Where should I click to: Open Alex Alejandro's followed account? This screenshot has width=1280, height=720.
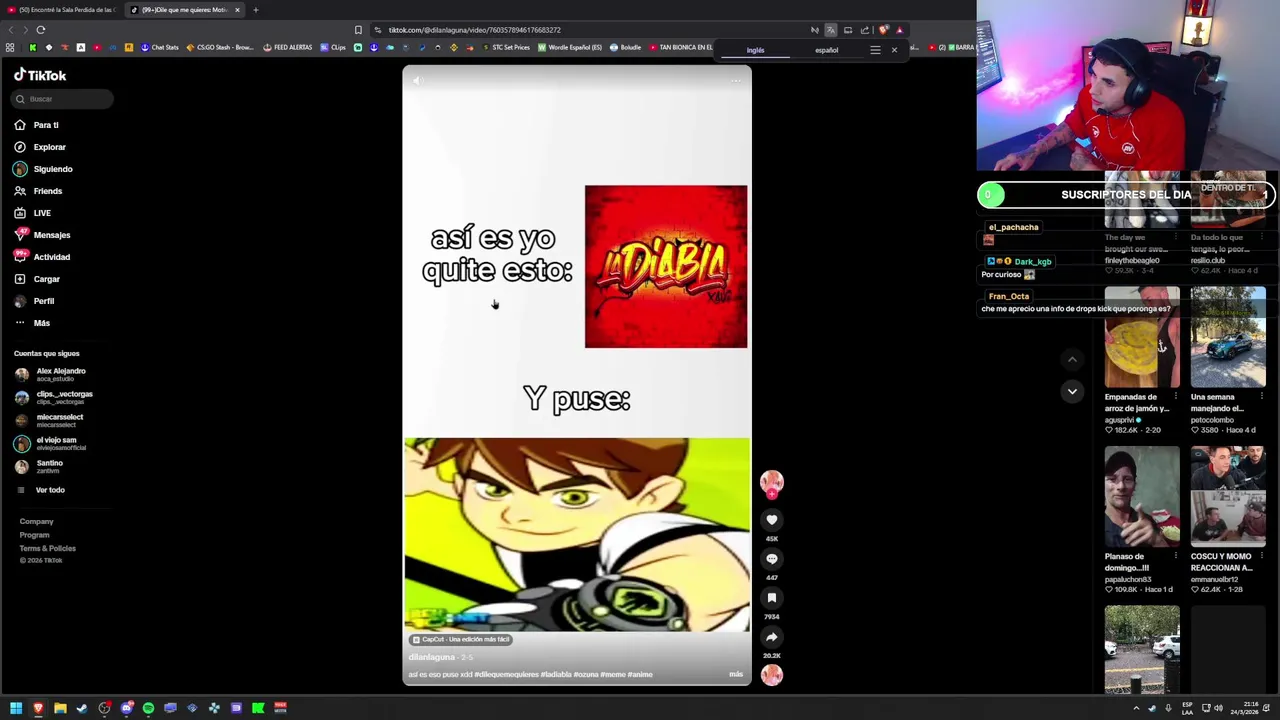[50, 374]
